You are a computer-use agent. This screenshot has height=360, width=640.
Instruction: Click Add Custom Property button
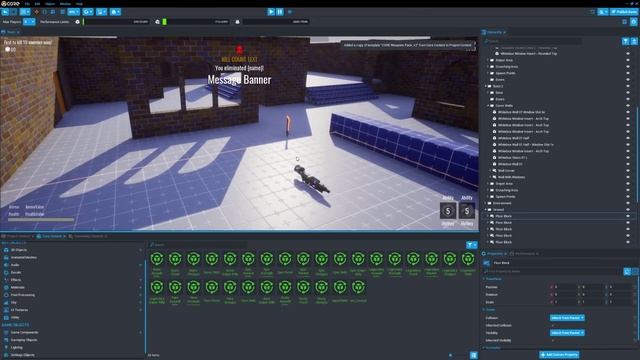[559, 355]
